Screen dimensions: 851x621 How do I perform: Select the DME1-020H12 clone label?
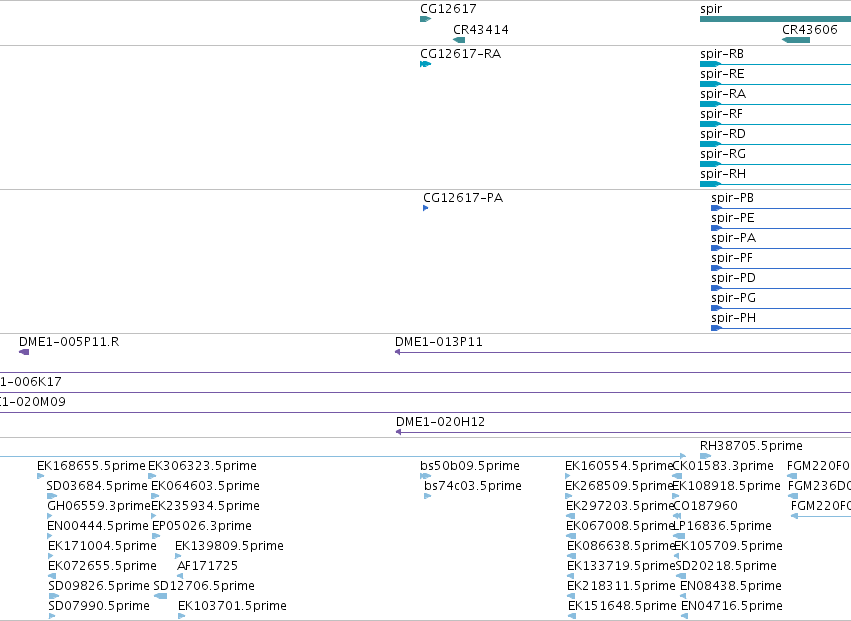pyautogui.click(x=440, y=422)
